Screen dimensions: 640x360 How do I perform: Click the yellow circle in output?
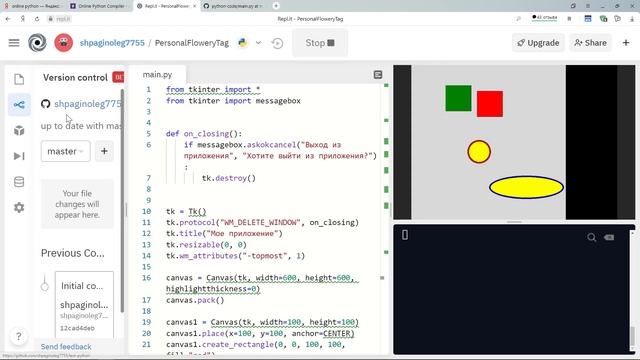[x=479, y=152]
